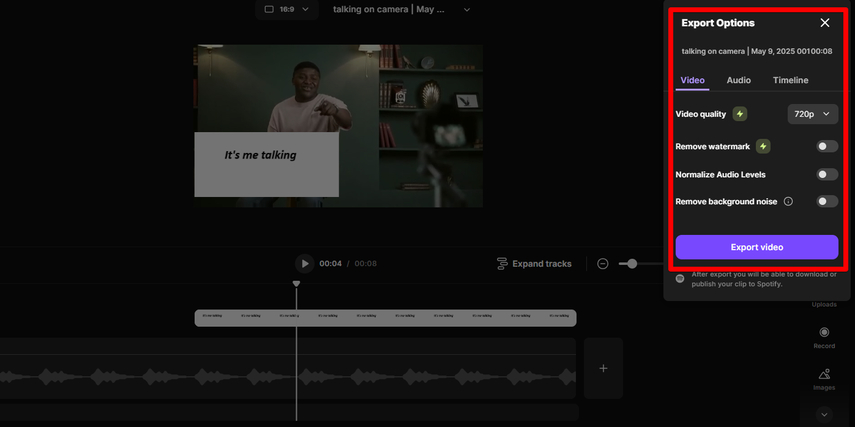The height and width of the screenshot is (427, 855).
Task: Turn on Normalize Audio Levels
Action: pyautogui.click(x=827, y=175)
